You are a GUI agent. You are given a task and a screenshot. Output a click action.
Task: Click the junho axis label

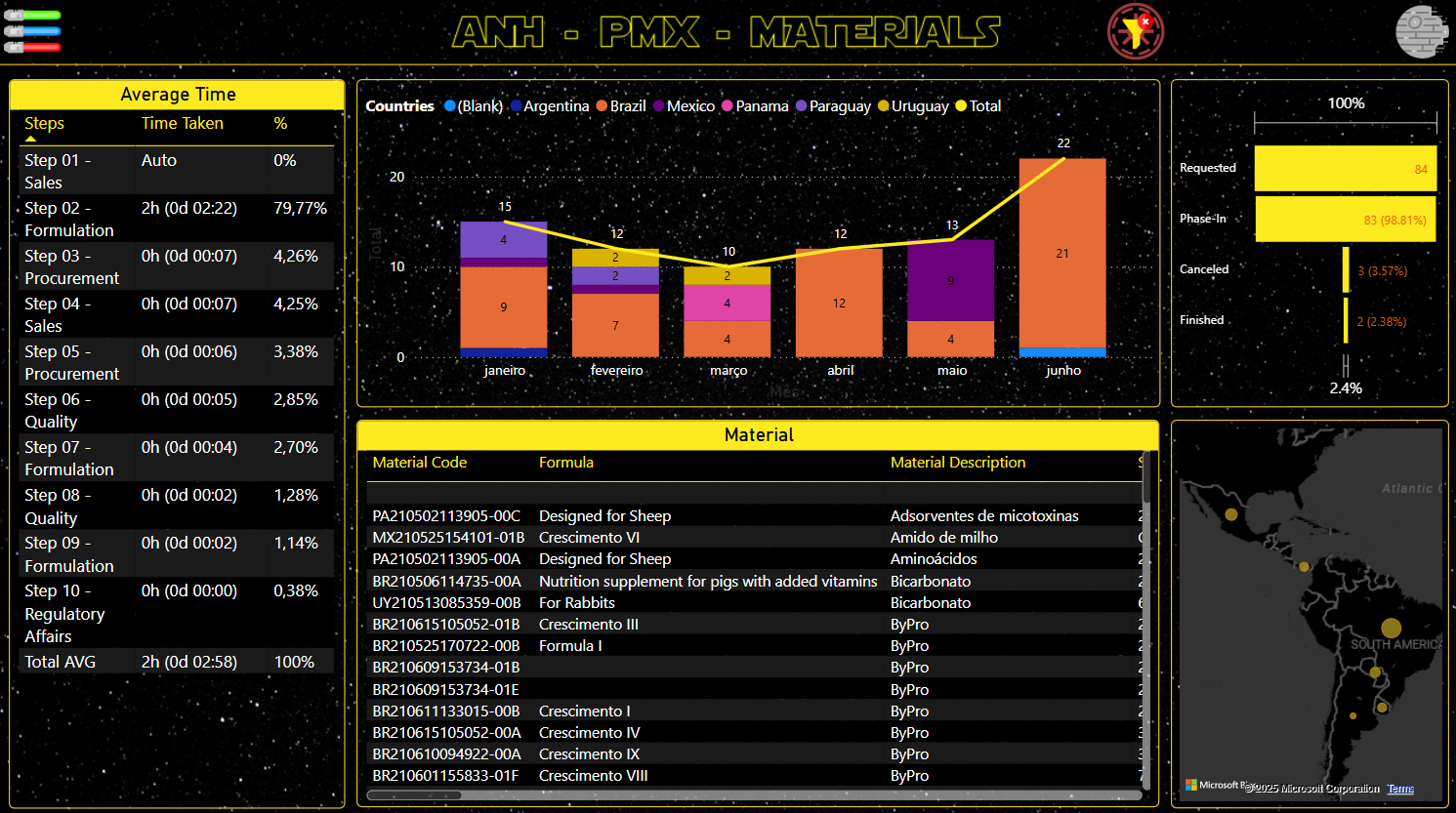click(1062, 370)
